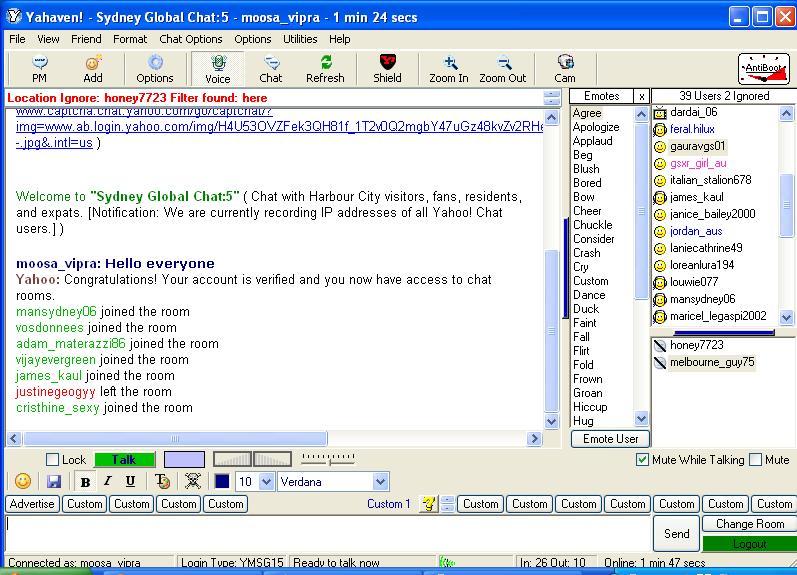
Task: Click the Send button
Action: 677,534
